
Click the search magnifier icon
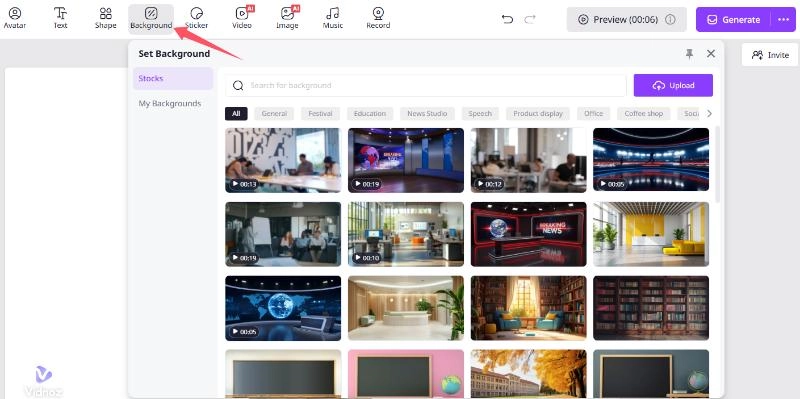click(238, 85)
